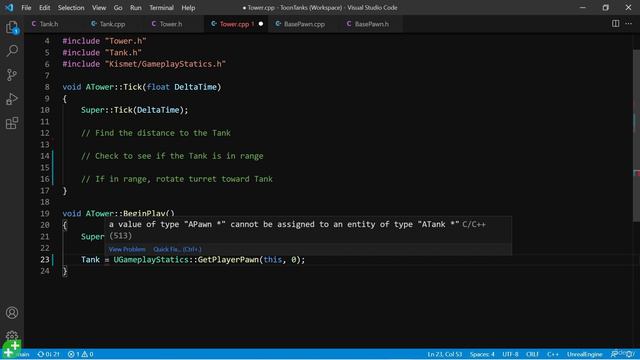Image resolution: width=640 pixels, height=360 pixels.
Task: Change the CRLF end of line sequence
Action: tap(532, 354)
